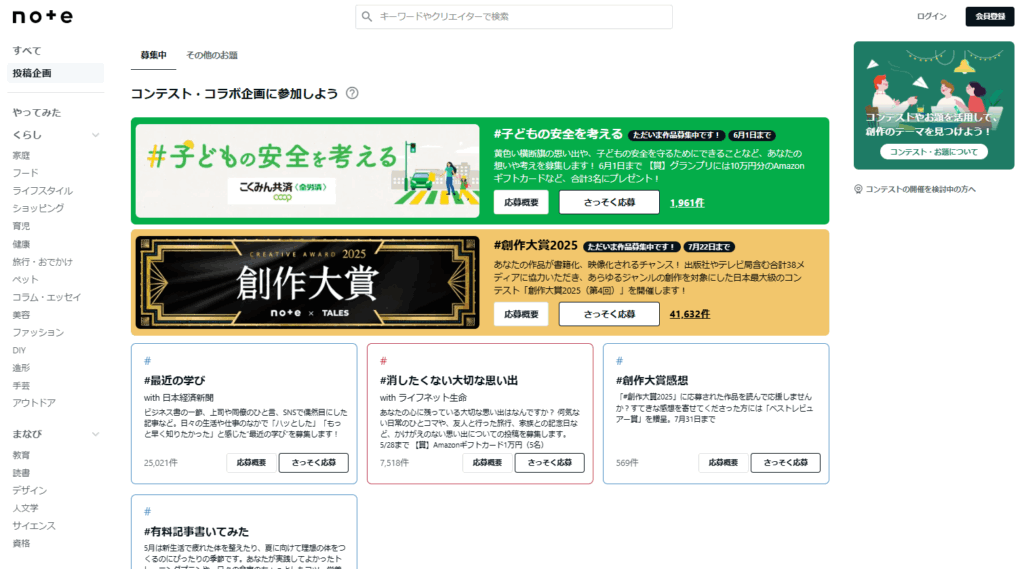Select サイエンス under まなび
This screenshot has width=1024, height=569.
[34, 526]
